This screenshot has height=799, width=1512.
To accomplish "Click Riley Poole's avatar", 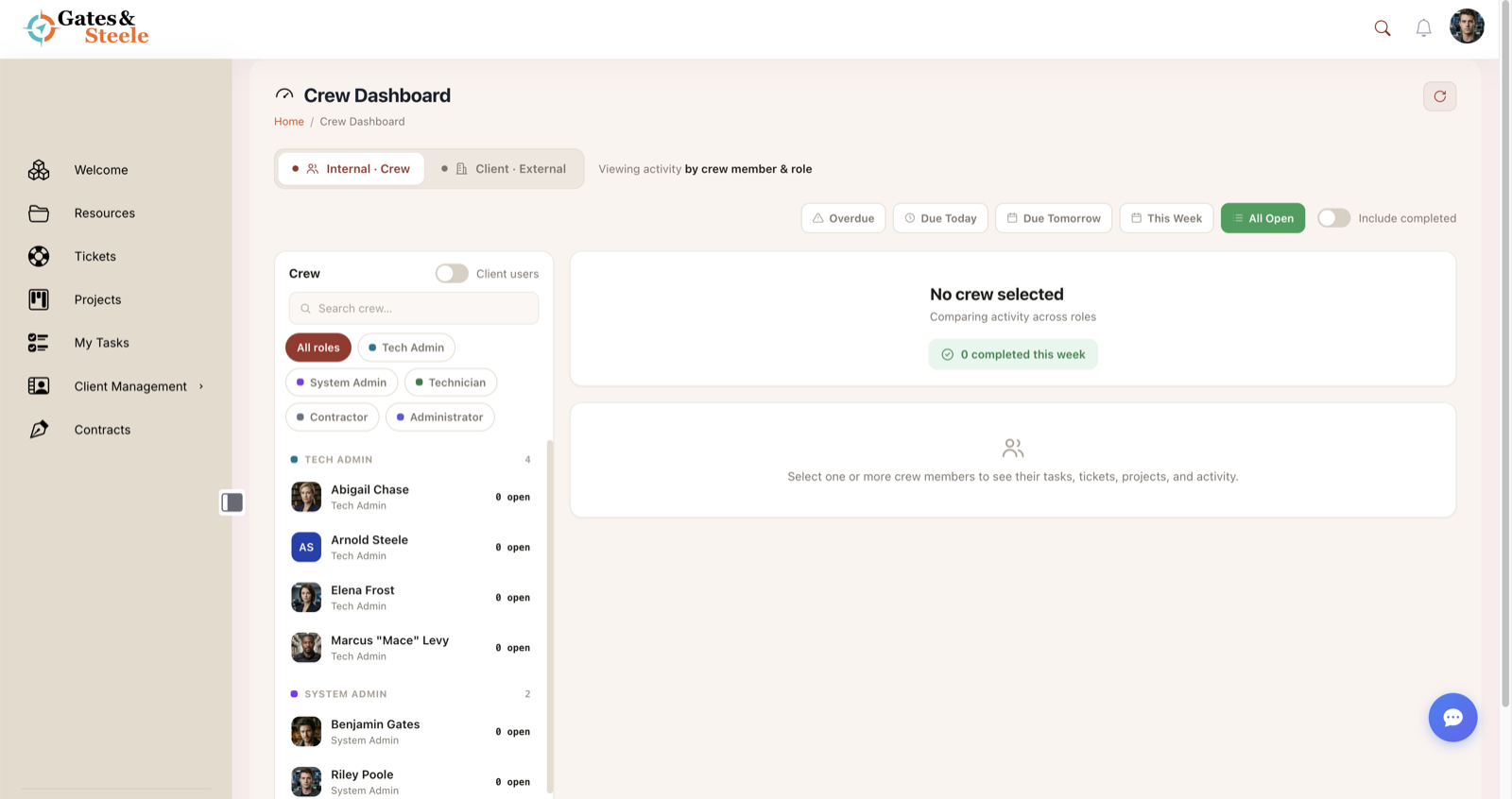I will [x=306, y=782].
